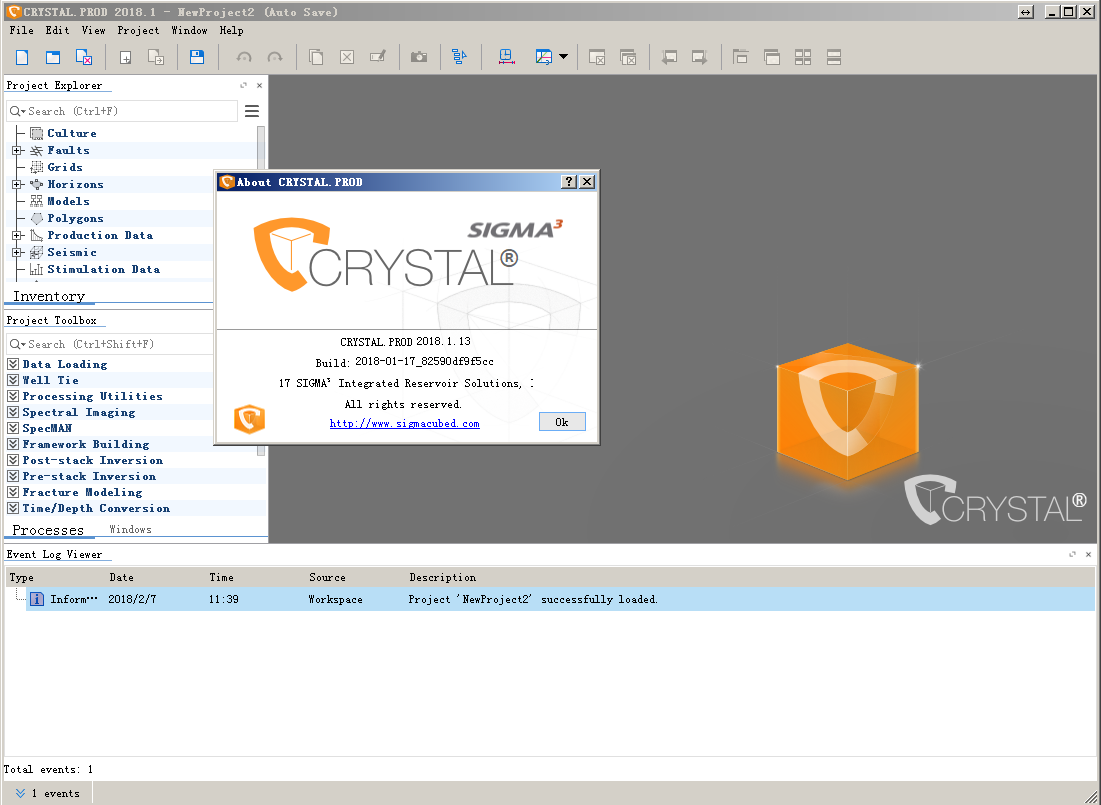
Task: Click the coordinate axes display toolbar icon
Action: (x=544, y=58)
